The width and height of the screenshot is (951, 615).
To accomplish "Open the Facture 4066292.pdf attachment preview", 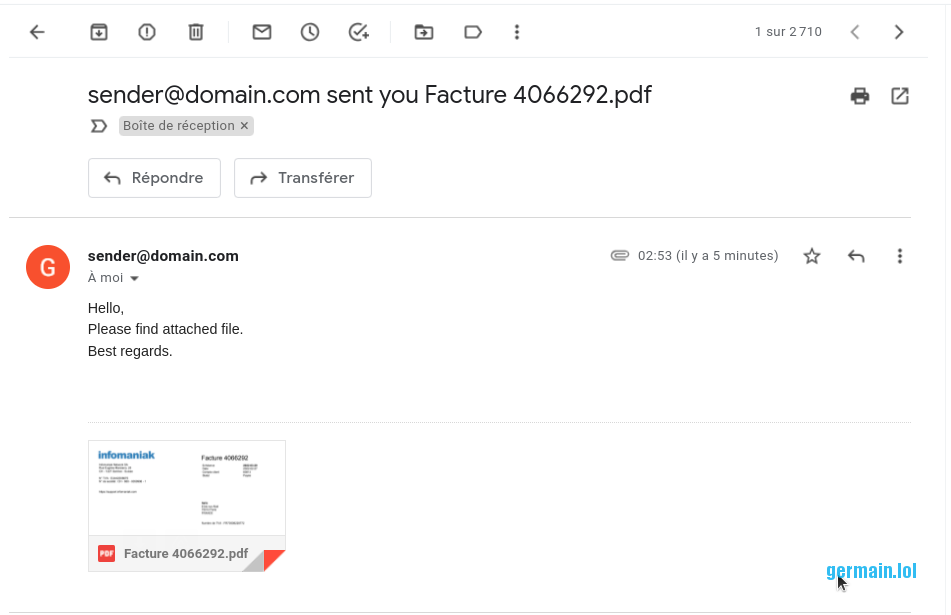I will tap(187, 490).
